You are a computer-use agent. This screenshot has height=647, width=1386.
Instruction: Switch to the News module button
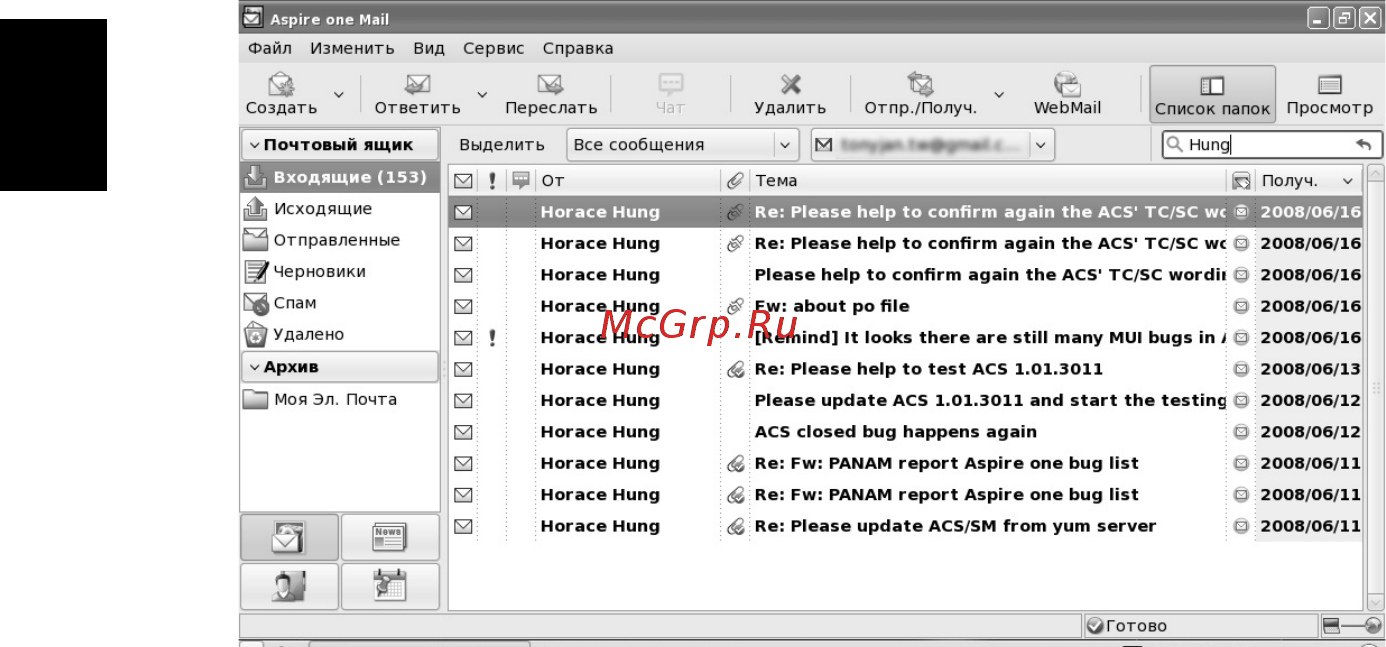(x=389, y=538)
